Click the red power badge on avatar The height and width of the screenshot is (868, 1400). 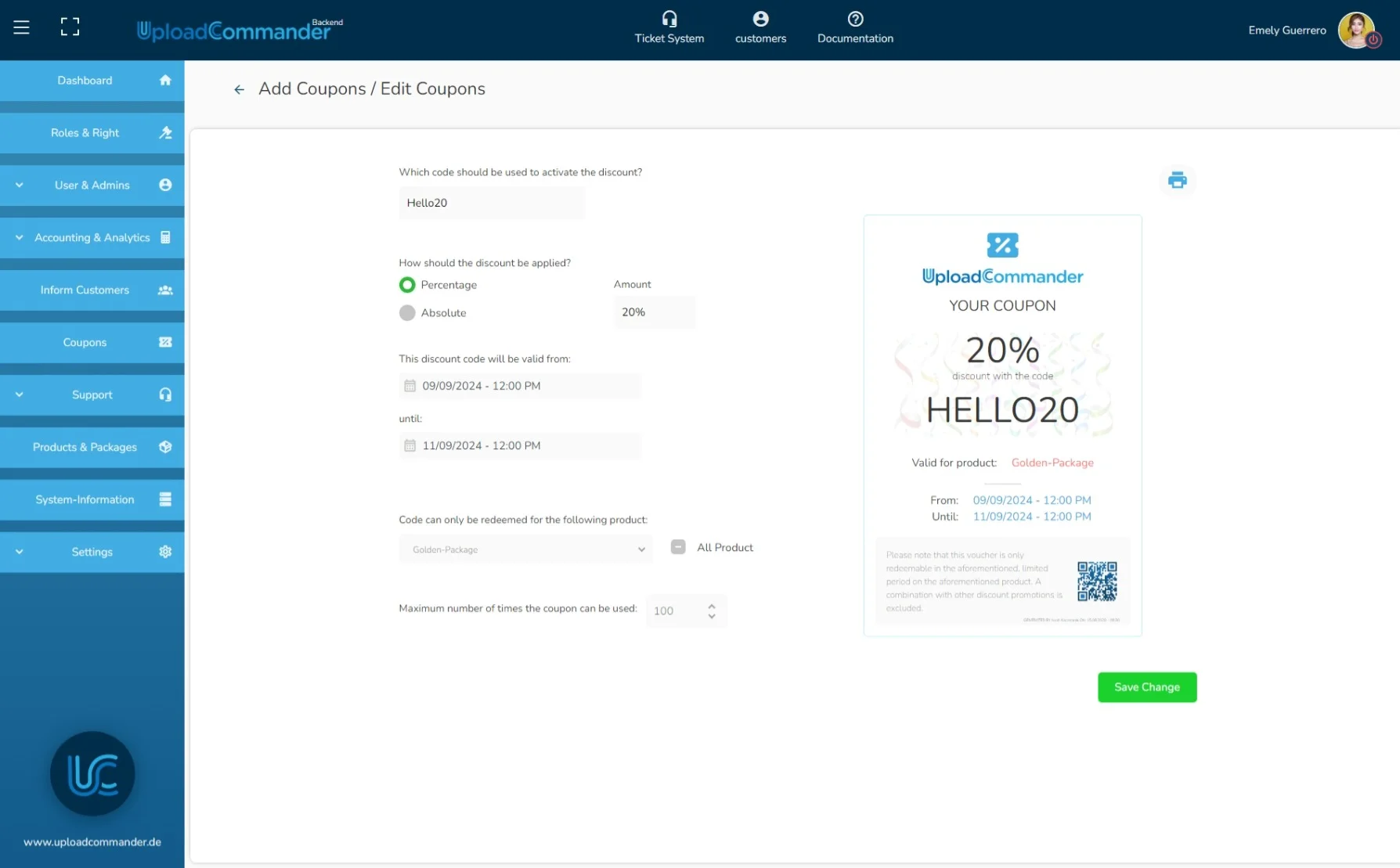tap(1373, 40)
